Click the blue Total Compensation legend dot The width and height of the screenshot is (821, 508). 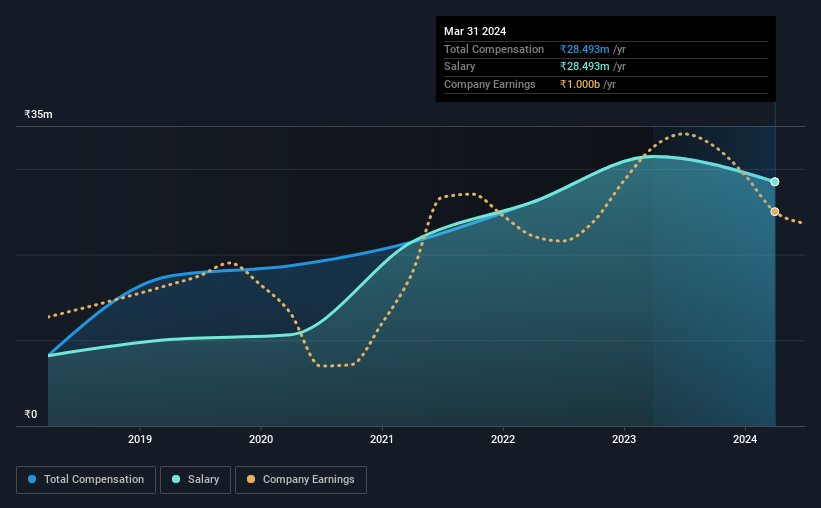[x=32, y=479]
